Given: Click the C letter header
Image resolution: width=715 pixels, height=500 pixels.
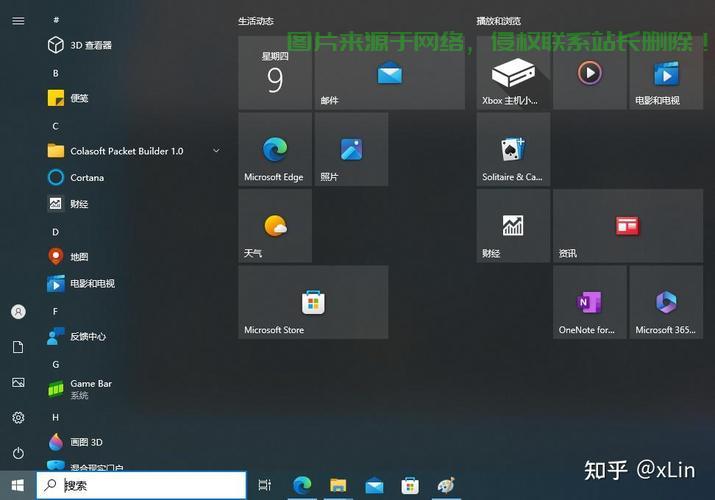Looking at the screenshot, I should coord(56,126).
